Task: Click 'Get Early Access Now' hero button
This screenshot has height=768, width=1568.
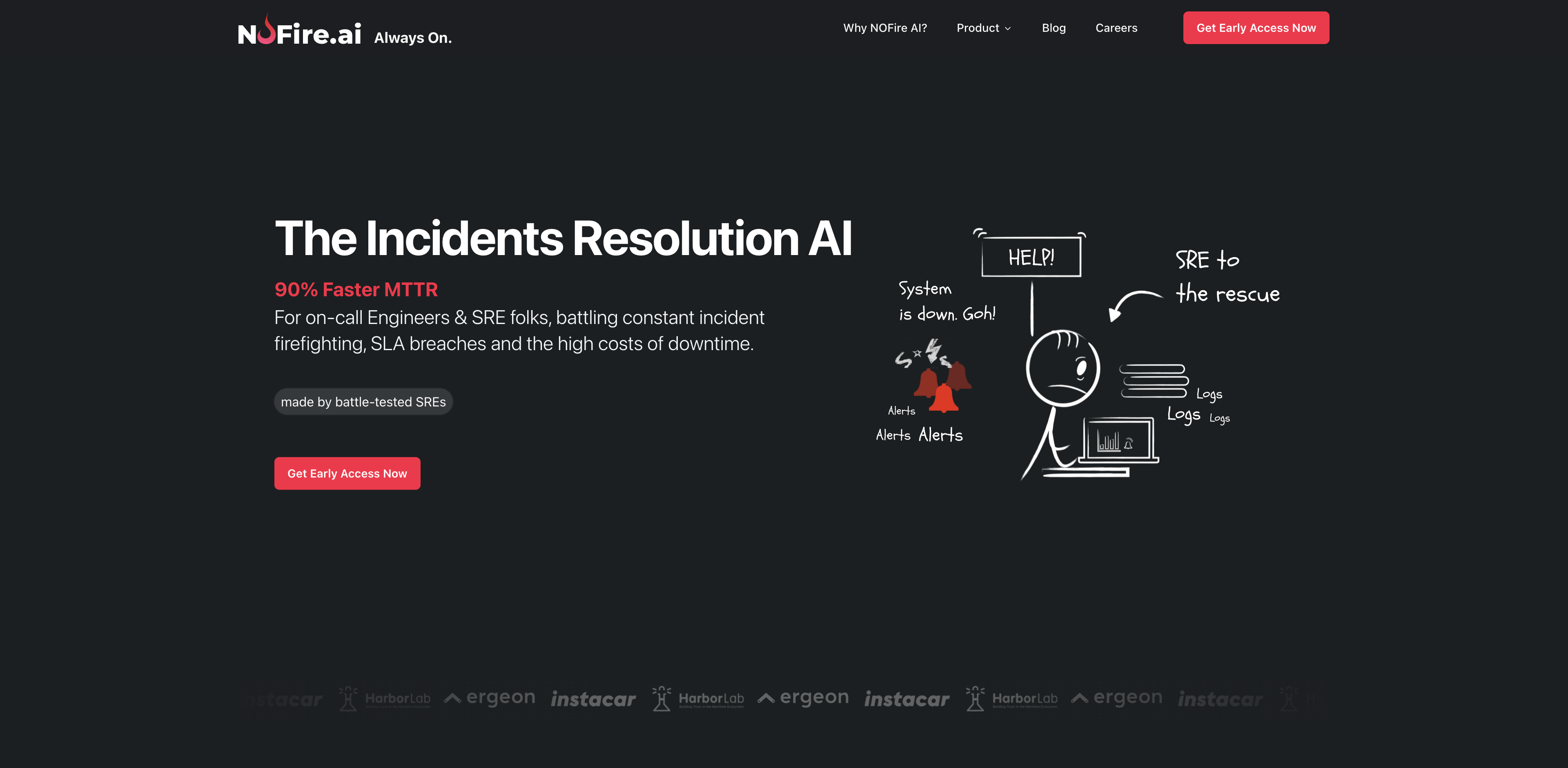Action: 347,473
